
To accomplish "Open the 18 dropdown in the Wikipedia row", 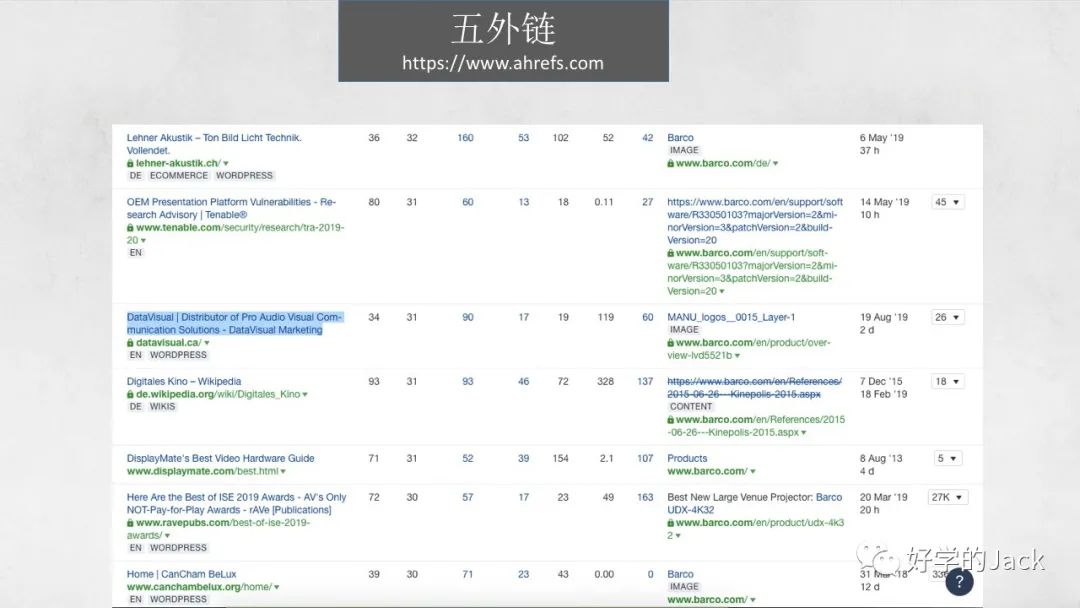I will [x=946, y=380].
